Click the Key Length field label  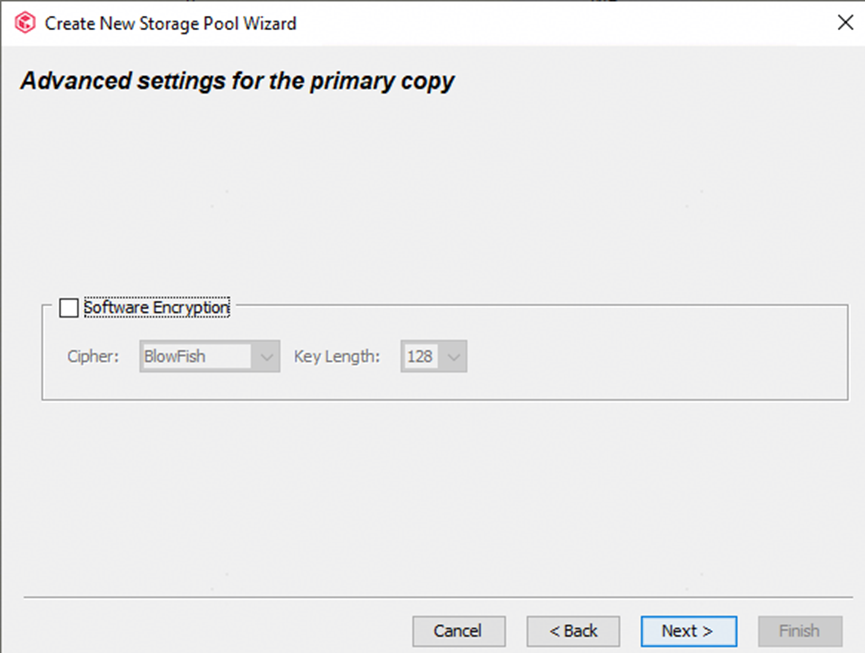[336, 356]
